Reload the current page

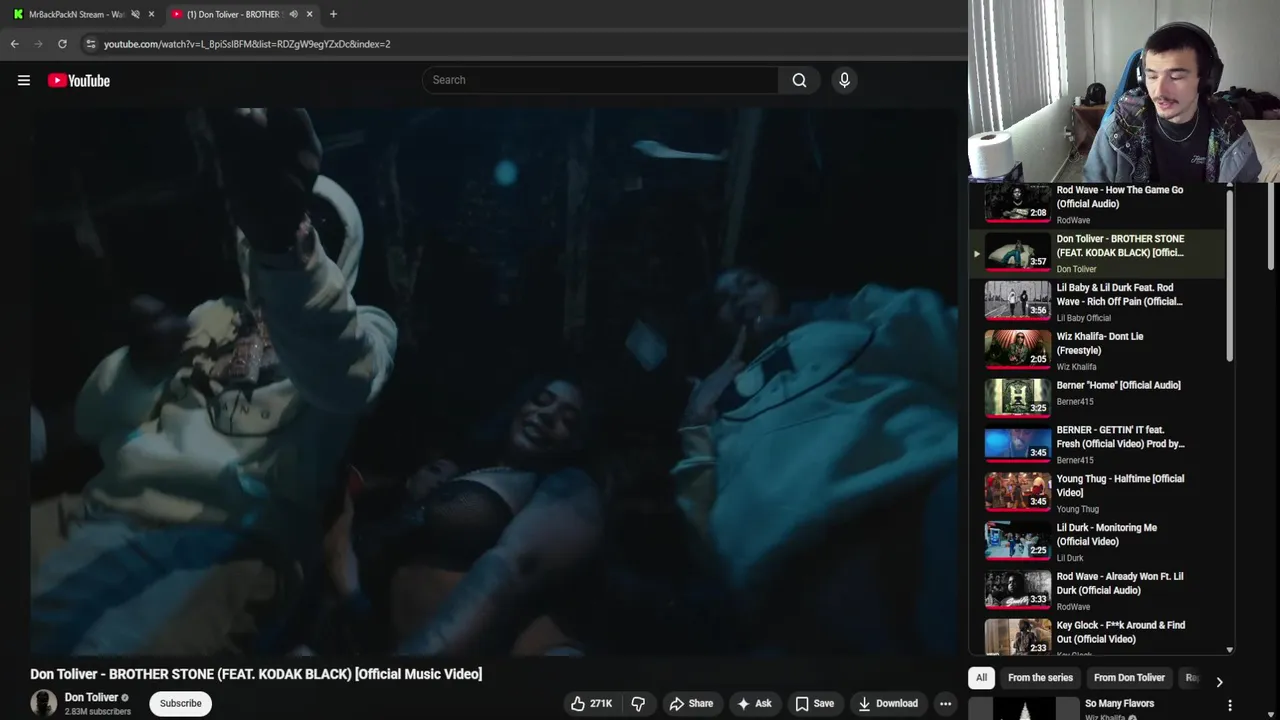62,44
